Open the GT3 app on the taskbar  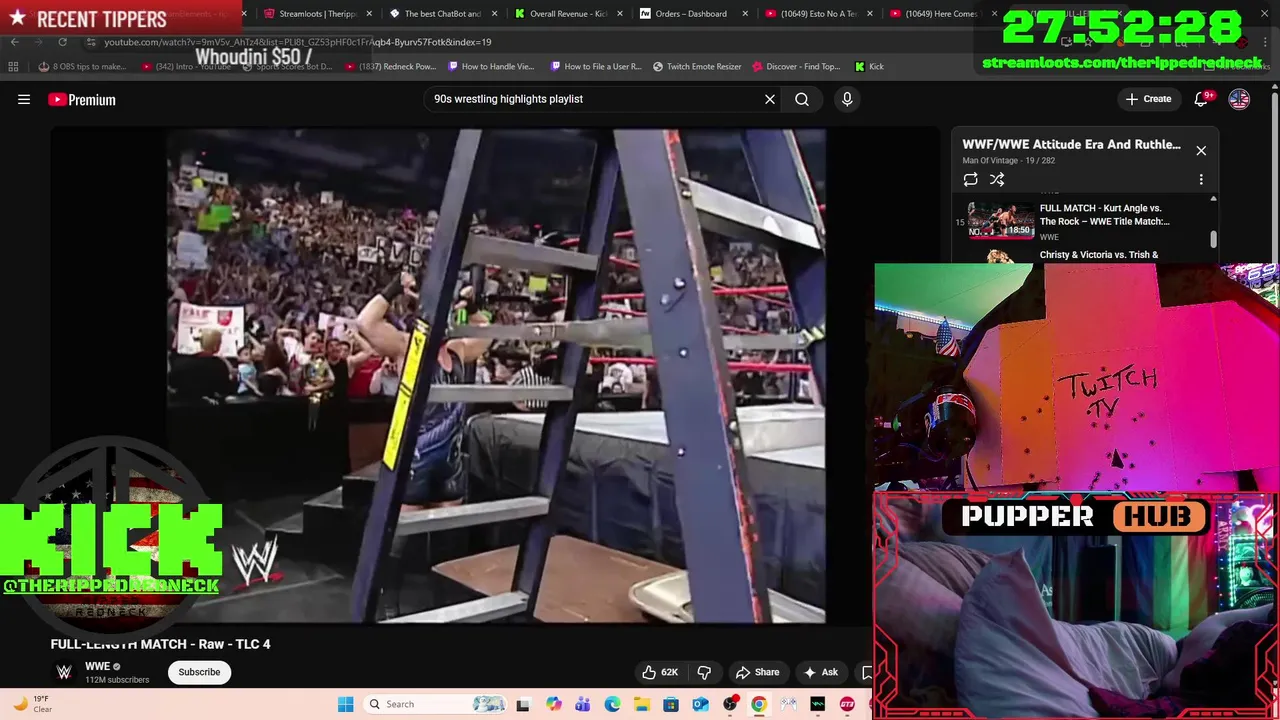point(847,704)
